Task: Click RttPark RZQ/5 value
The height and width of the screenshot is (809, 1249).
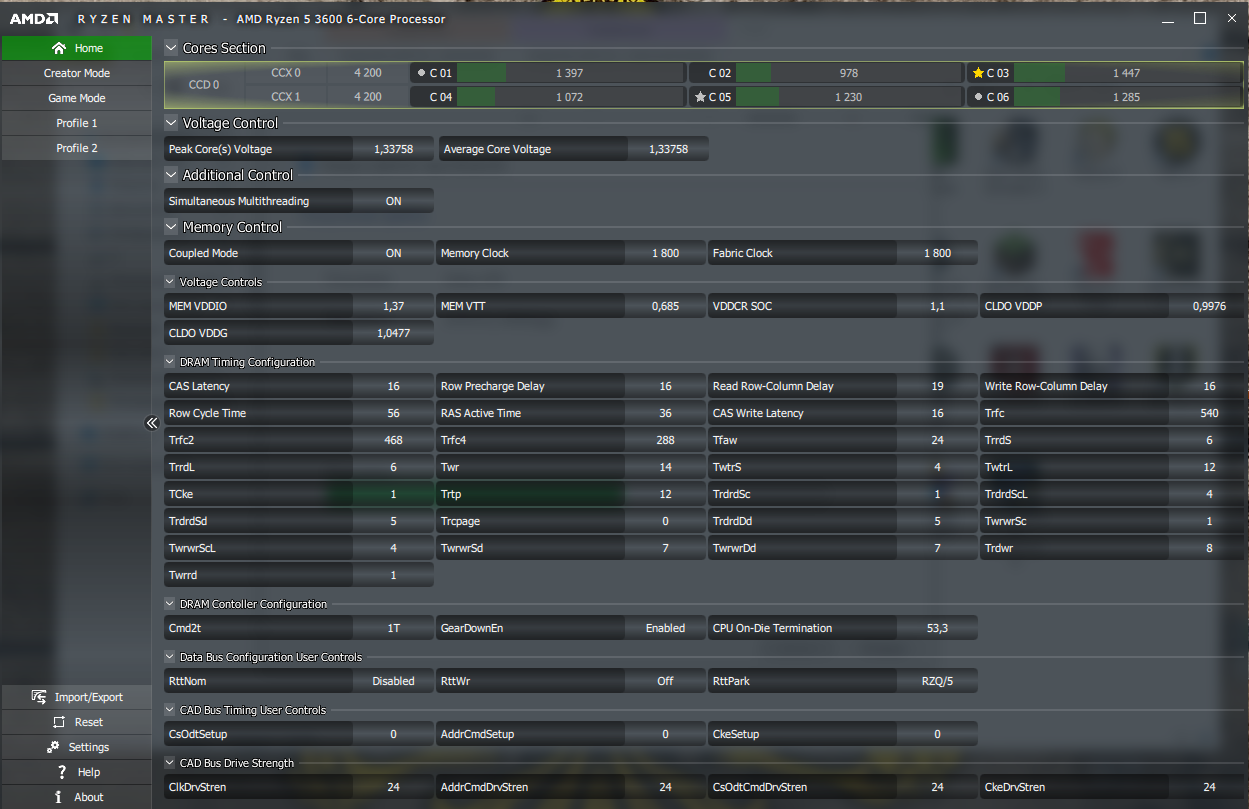Action: coord(937,681)
